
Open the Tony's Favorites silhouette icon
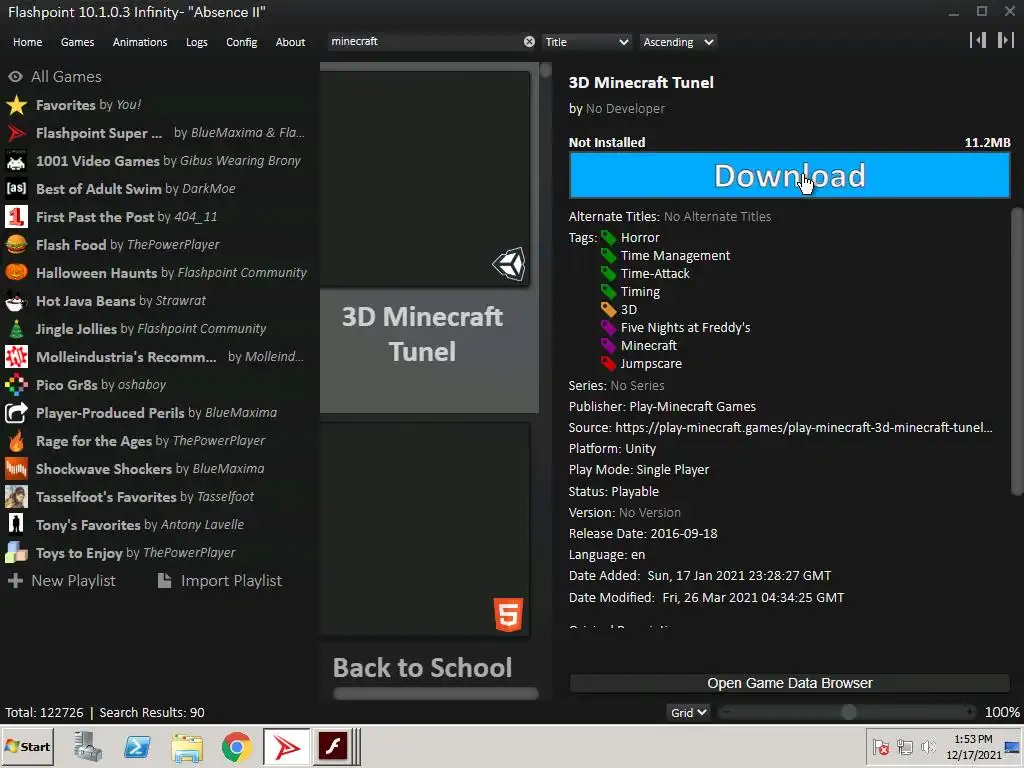coord(16,525)
